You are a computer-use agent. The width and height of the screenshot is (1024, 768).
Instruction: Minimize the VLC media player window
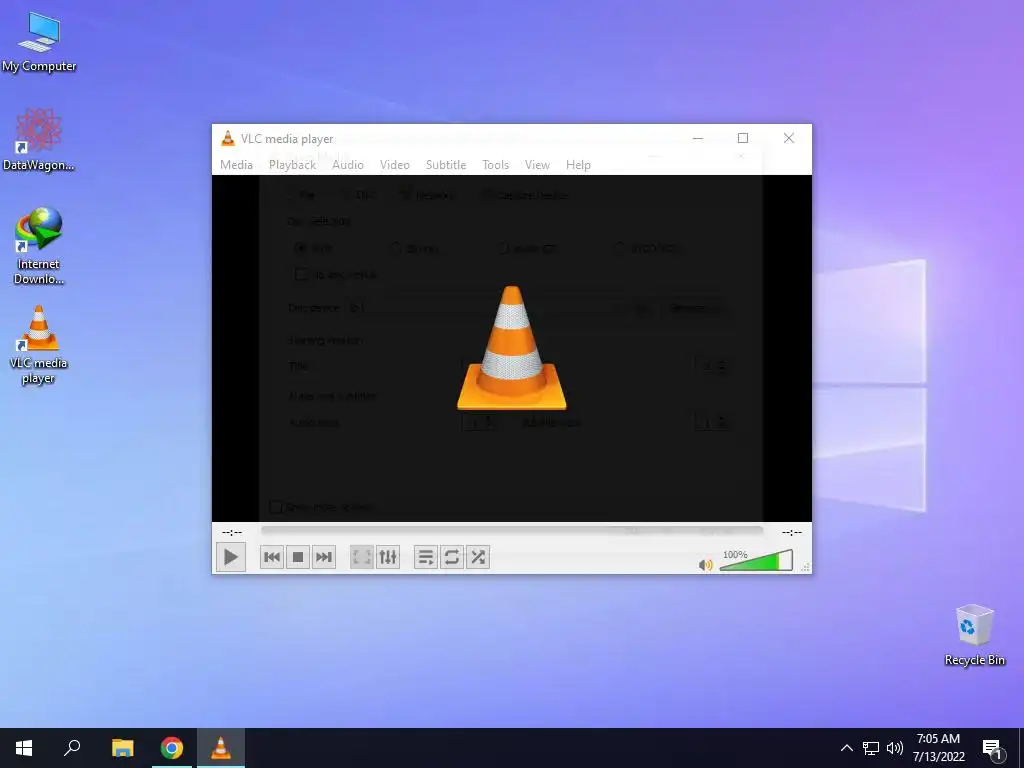tap(697, 138)
